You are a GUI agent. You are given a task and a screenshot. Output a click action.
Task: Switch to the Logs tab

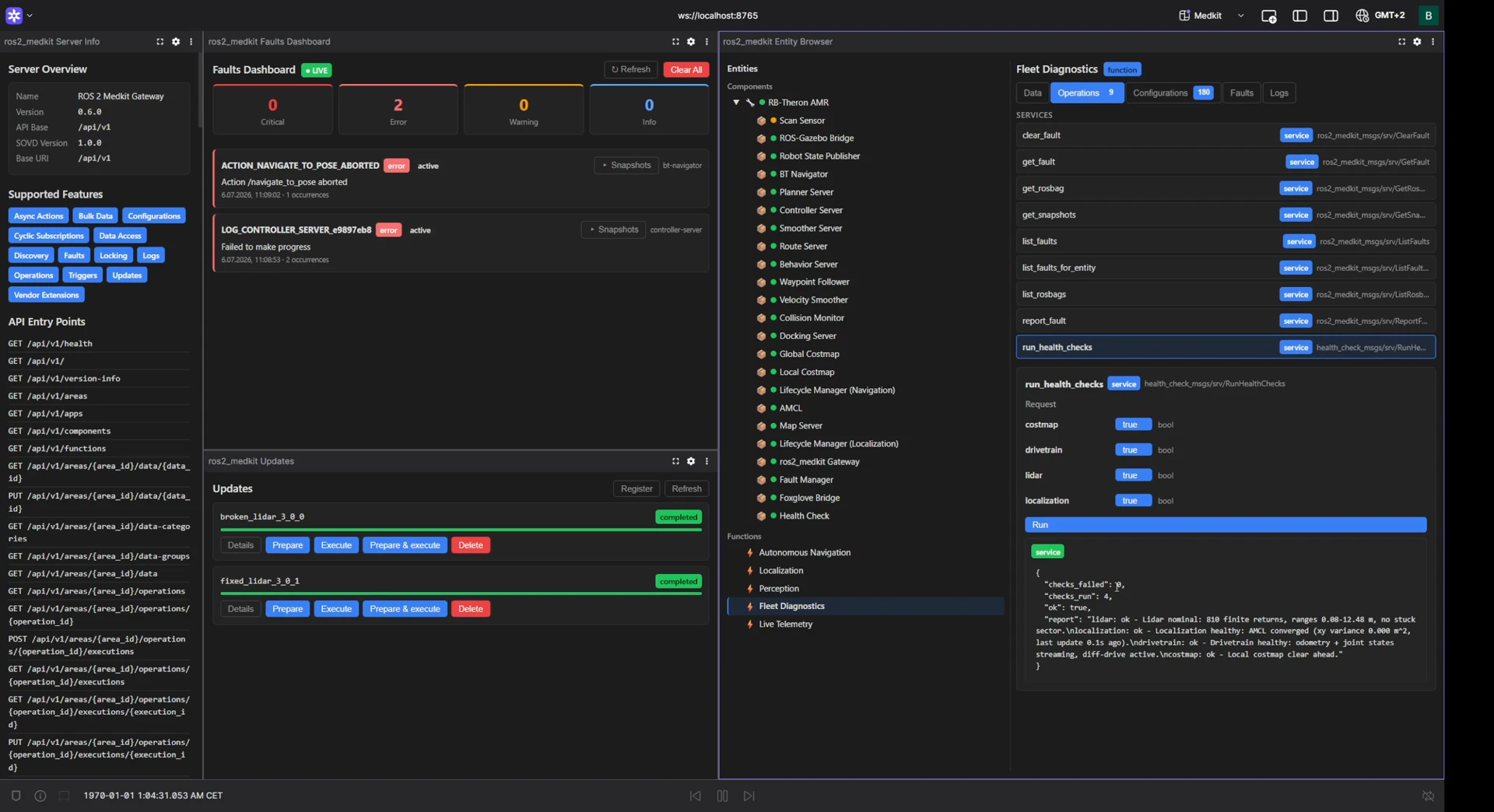coord(1278,93)
